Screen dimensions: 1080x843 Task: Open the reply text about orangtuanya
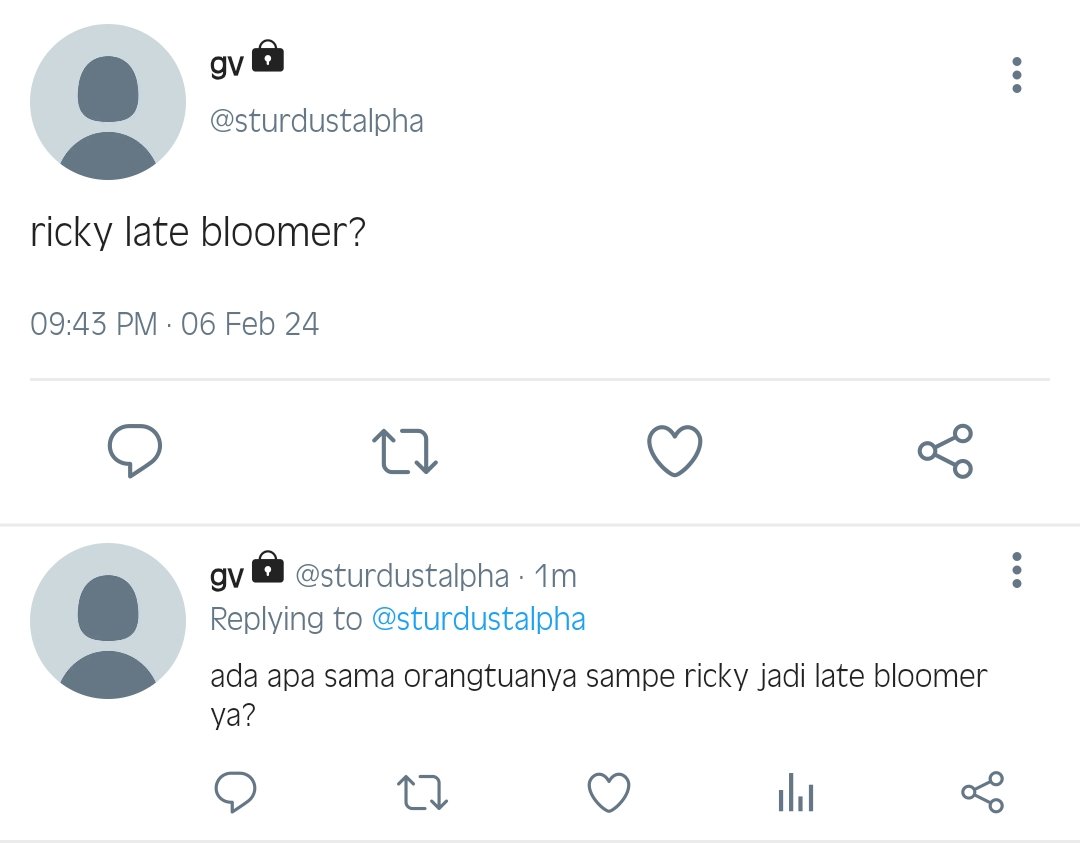click(x=599, y=695)
